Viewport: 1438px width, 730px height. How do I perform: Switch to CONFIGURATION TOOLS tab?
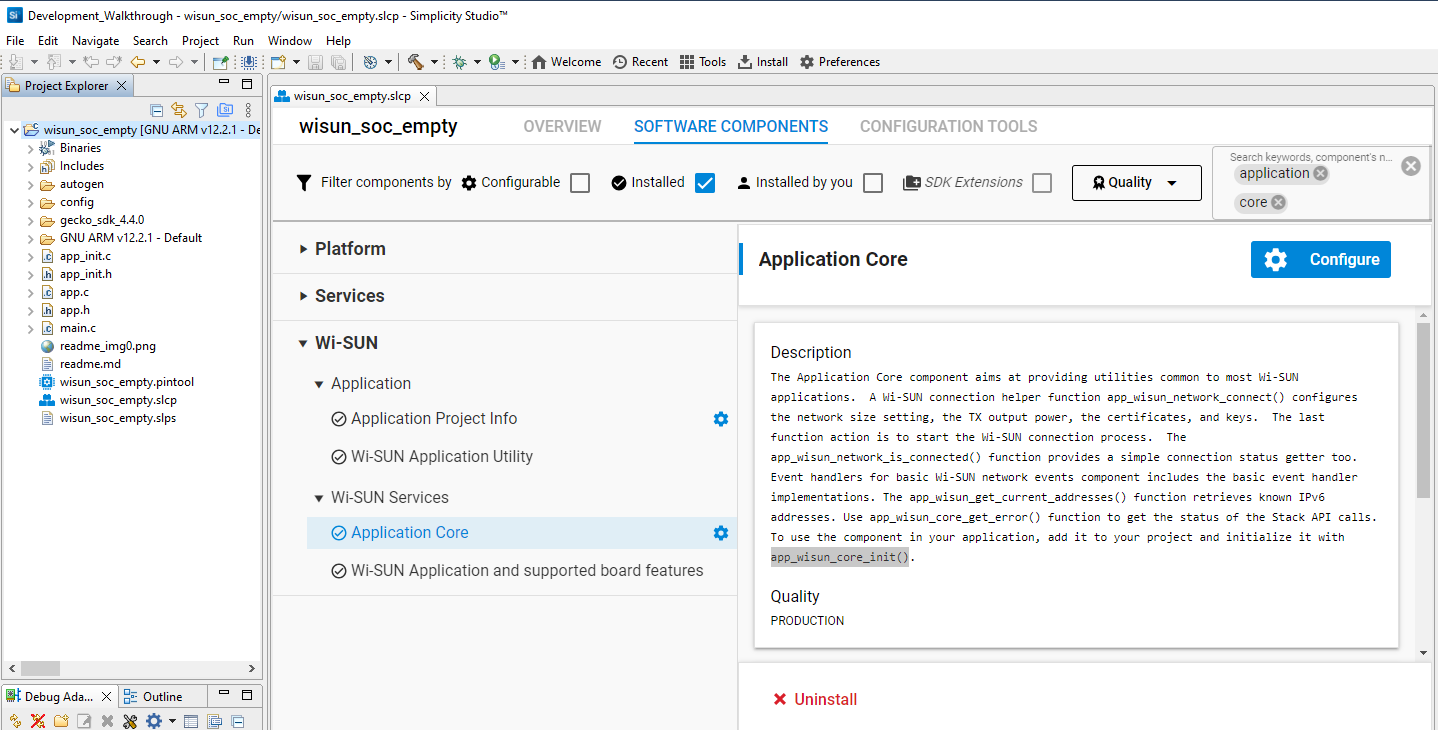[949, 126]
